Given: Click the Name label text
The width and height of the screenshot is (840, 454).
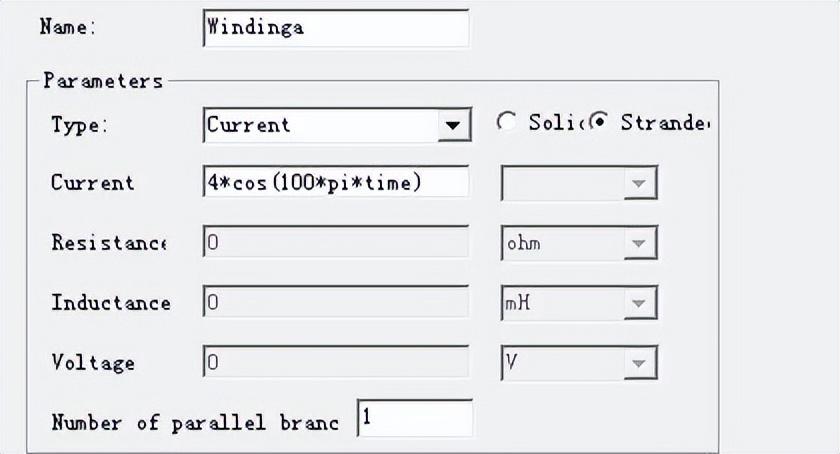Looking at the screenshot, I should pos(67,27).
